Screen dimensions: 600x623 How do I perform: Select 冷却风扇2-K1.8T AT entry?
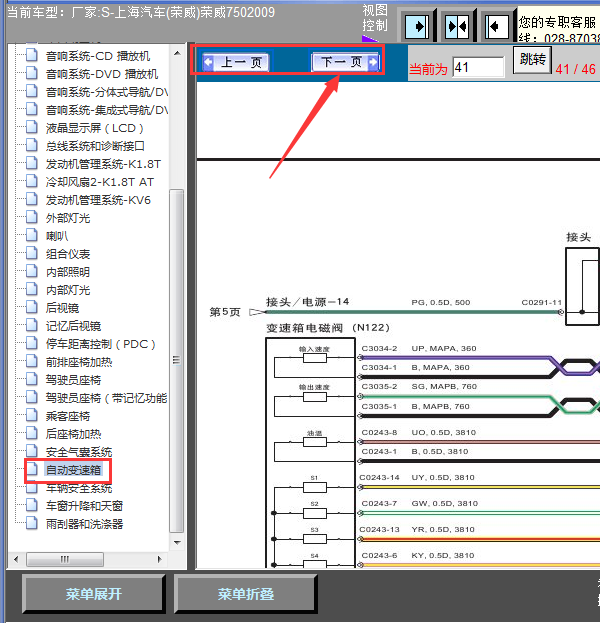[100, 182]
